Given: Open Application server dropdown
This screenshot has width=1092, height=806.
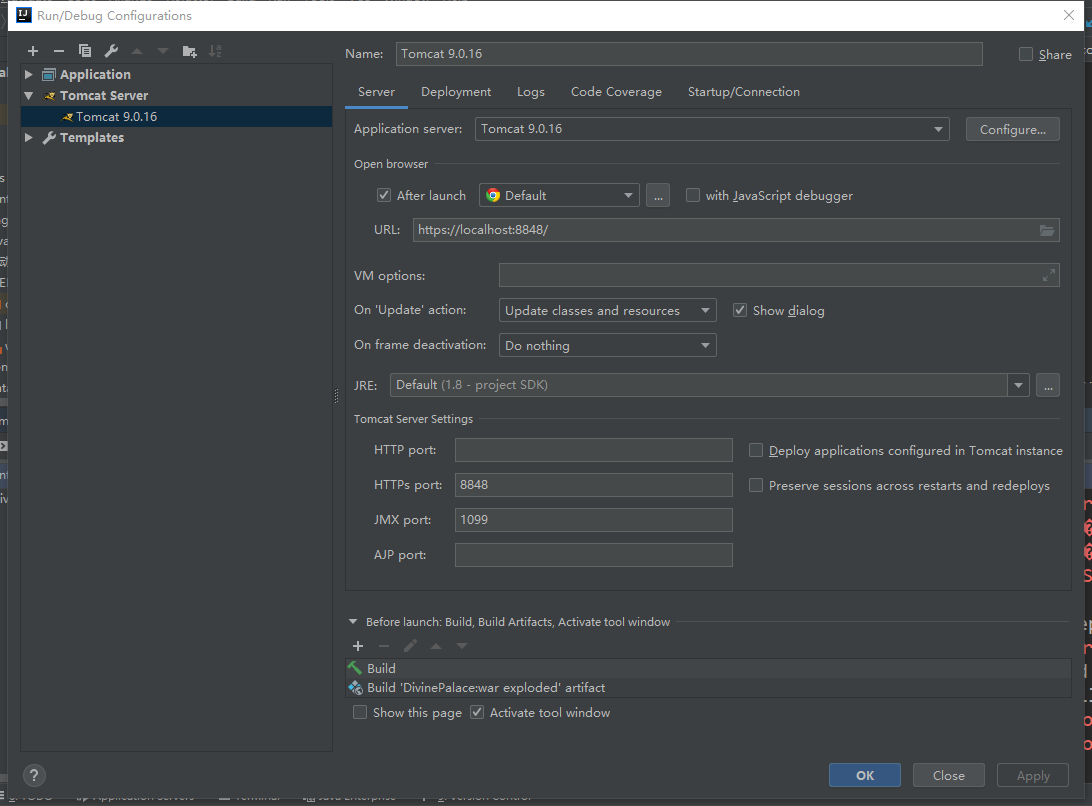Looking at the screenshot, I should click(712, 129).
